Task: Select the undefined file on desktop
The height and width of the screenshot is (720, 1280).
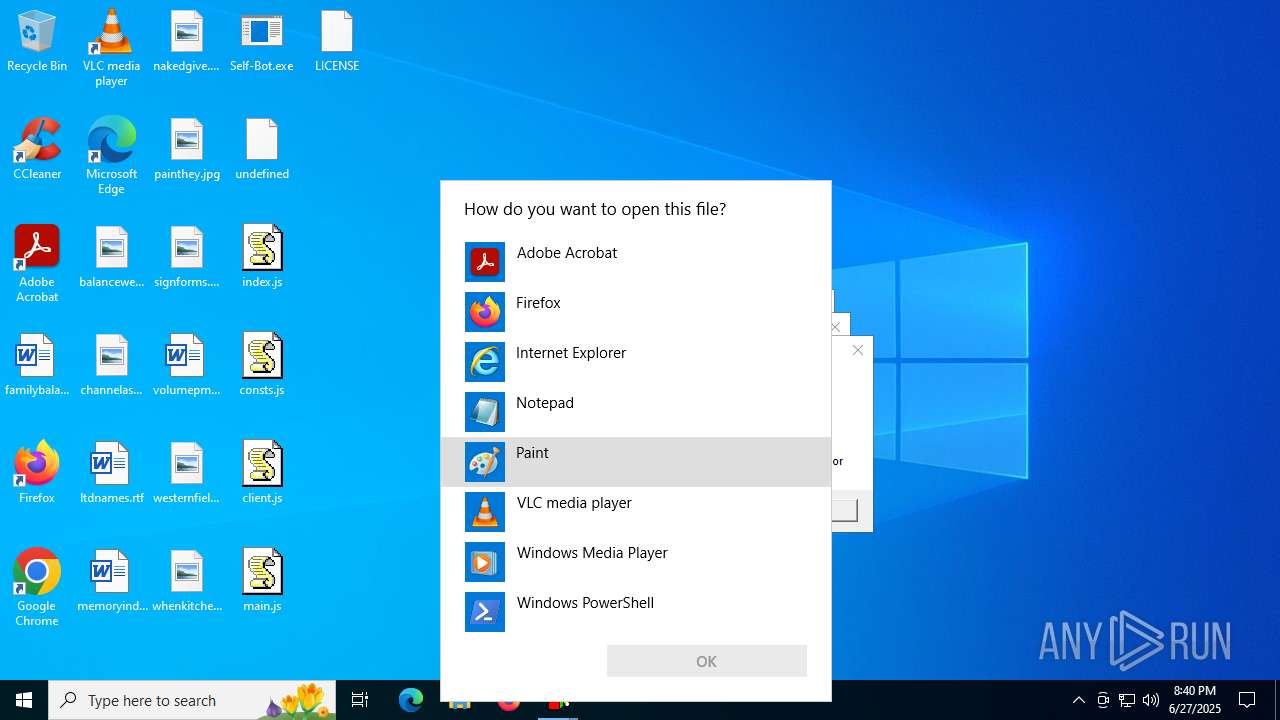Action: [x=261, y=150]
